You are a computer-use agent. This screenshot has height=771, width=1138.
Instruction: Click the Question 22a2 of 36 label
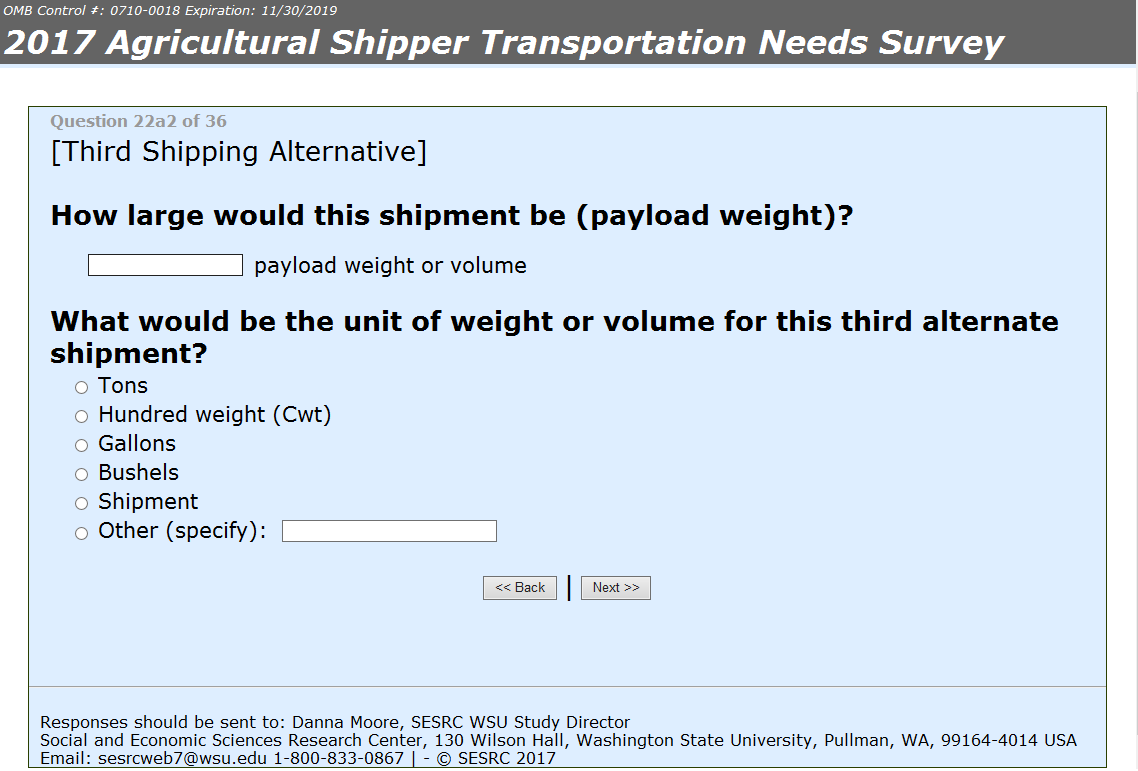coord(139,121)
